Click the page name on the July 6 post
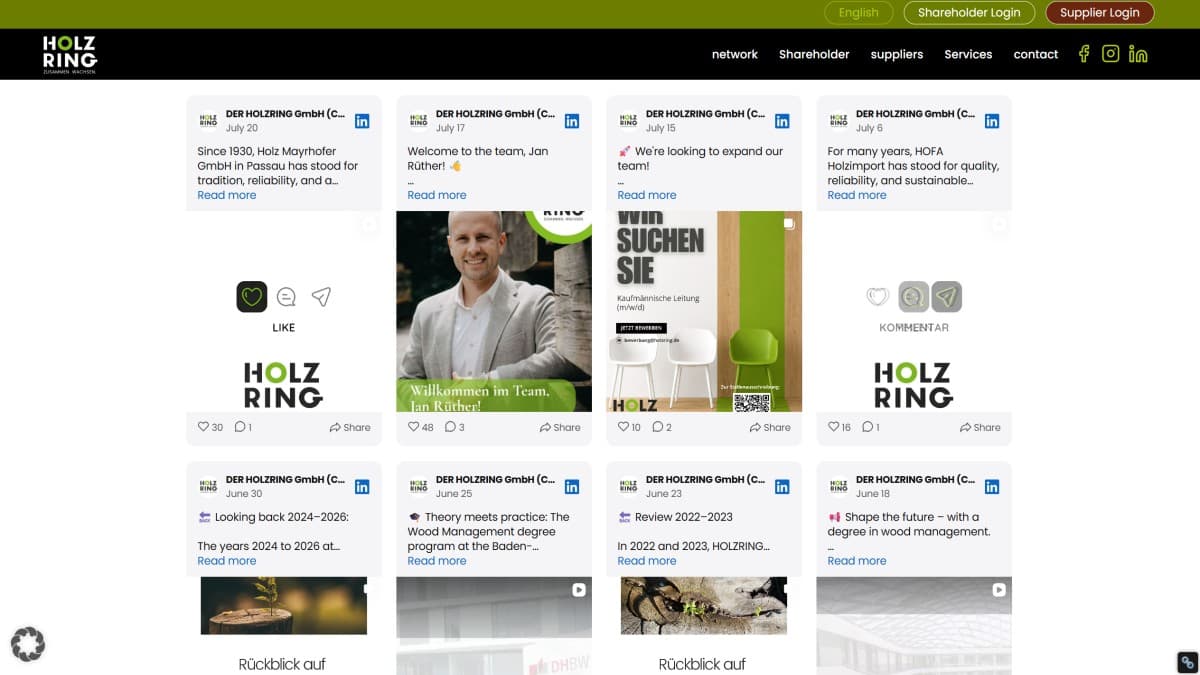 915,114
